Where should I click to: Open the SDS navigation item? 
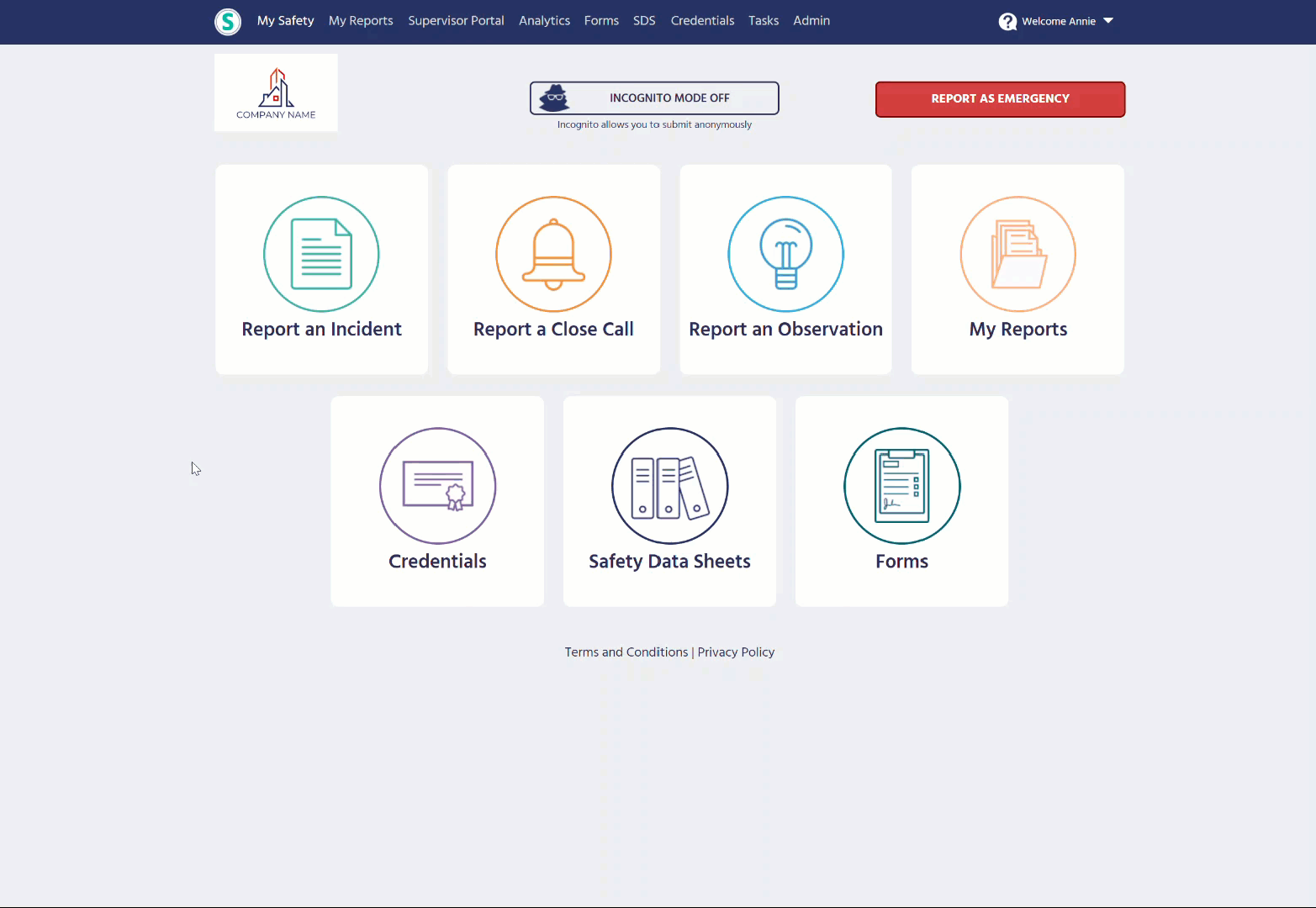(x=644, y=20)
